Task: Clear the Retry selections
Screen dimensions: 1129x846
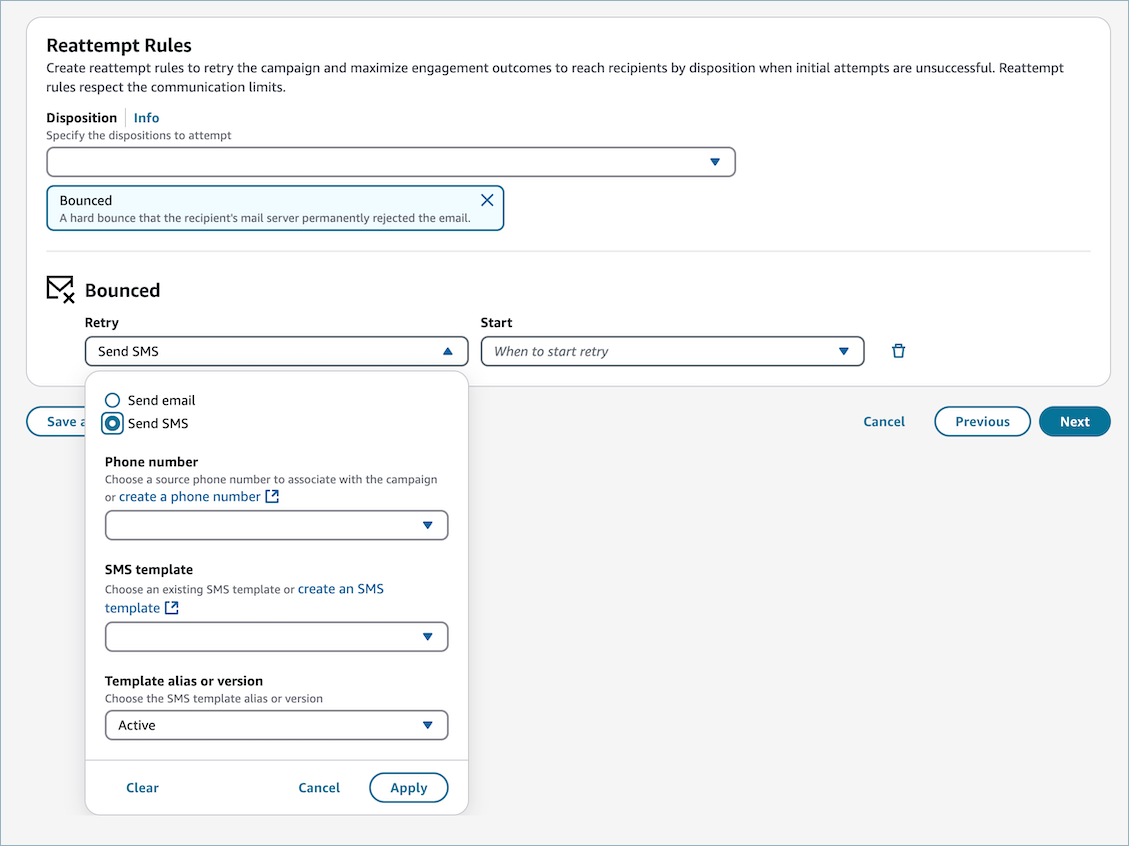Action: point(142,787)
